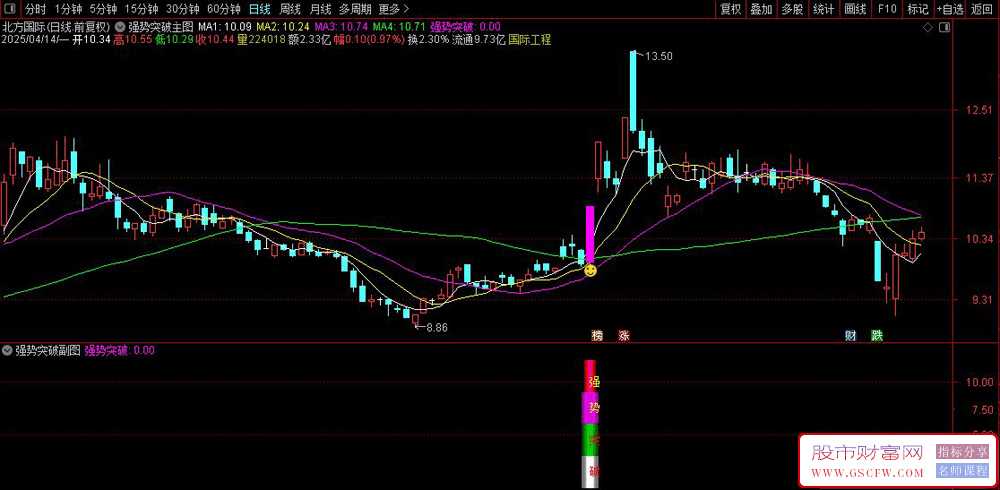Click the MA2: 10.24 value
The height and width of the screenshot is (490, 1000).
click(283, 27)
